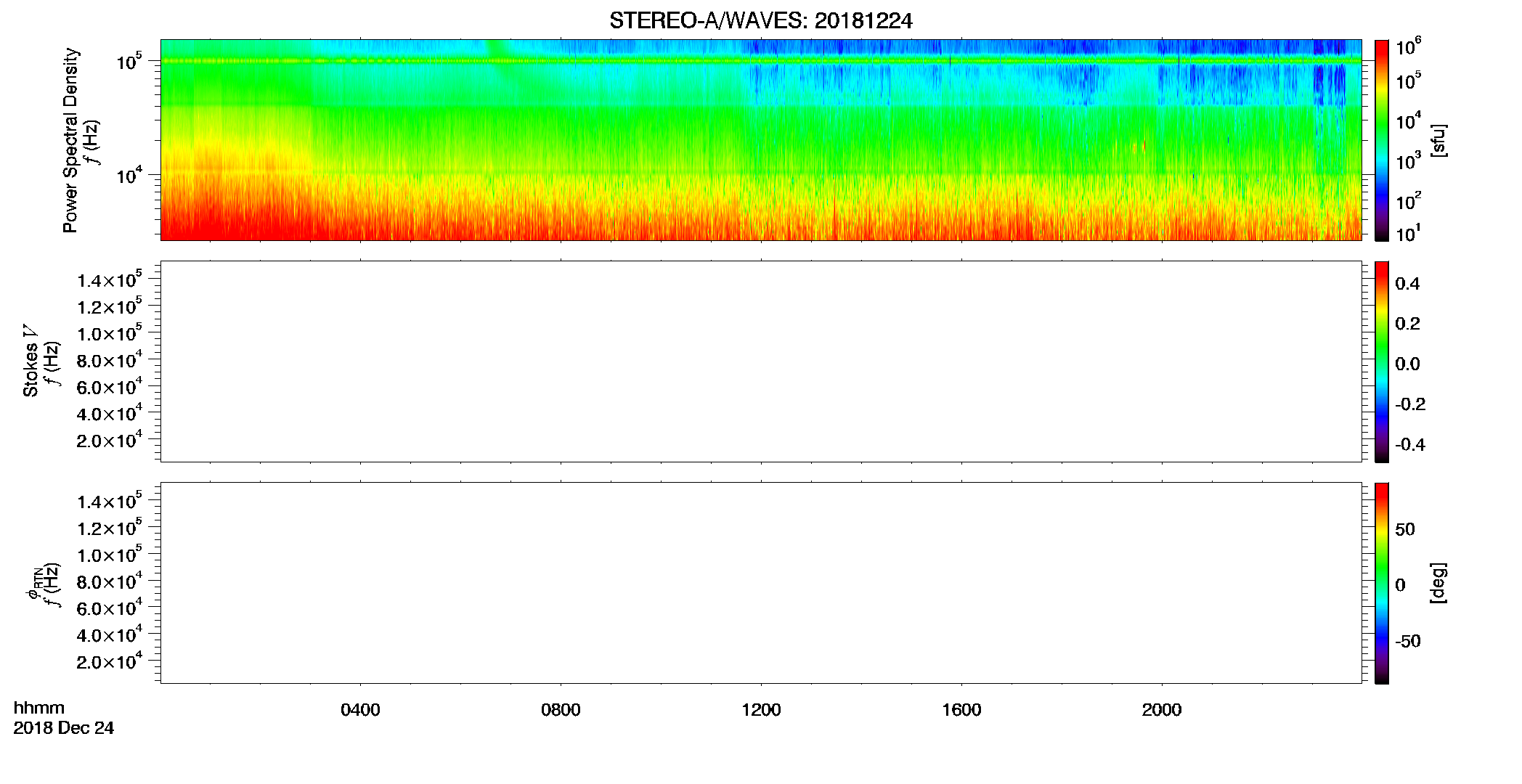Click the phi RTN degree colorbar
This screenshot has width=1522, height=784.
point(1382,583)
